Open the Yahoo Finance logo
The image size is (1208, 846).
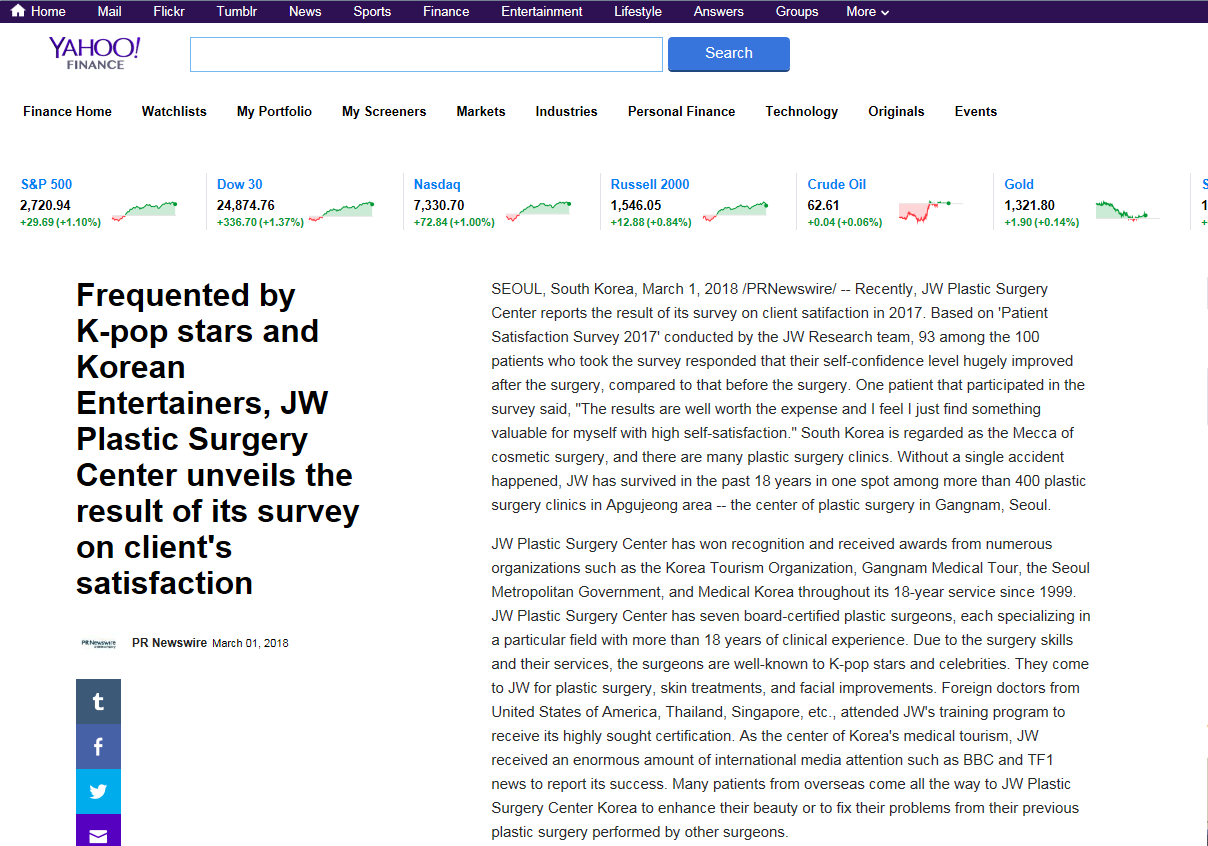[x=95, y=53]
